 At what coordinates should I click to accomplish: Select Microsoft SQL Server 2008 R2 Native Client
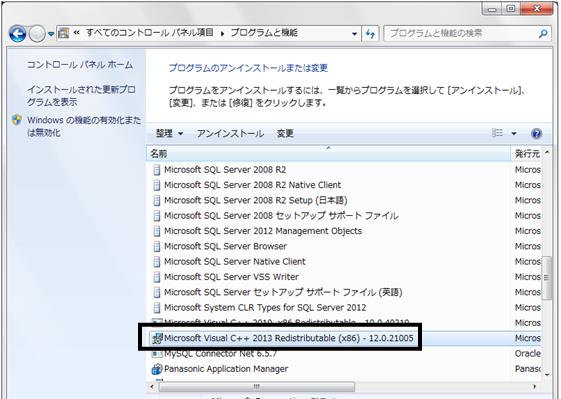(x=345, y=185)
